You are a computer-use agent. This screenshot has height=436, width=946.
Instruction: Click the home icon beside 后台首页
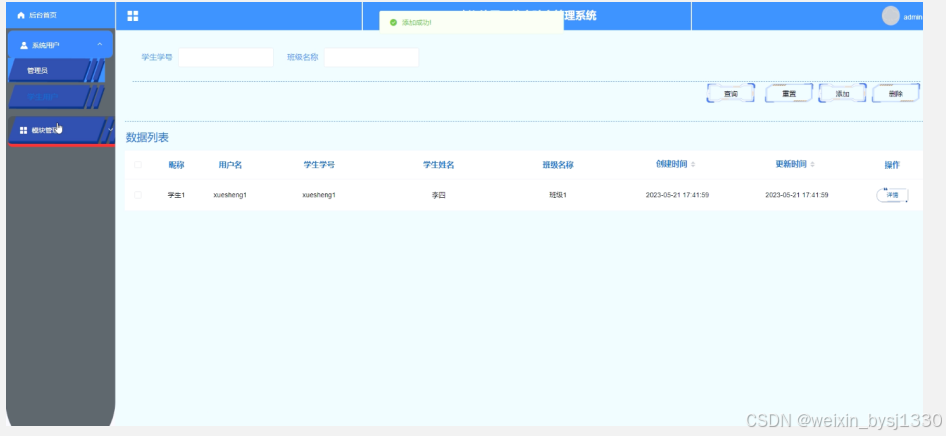(21, 15)
